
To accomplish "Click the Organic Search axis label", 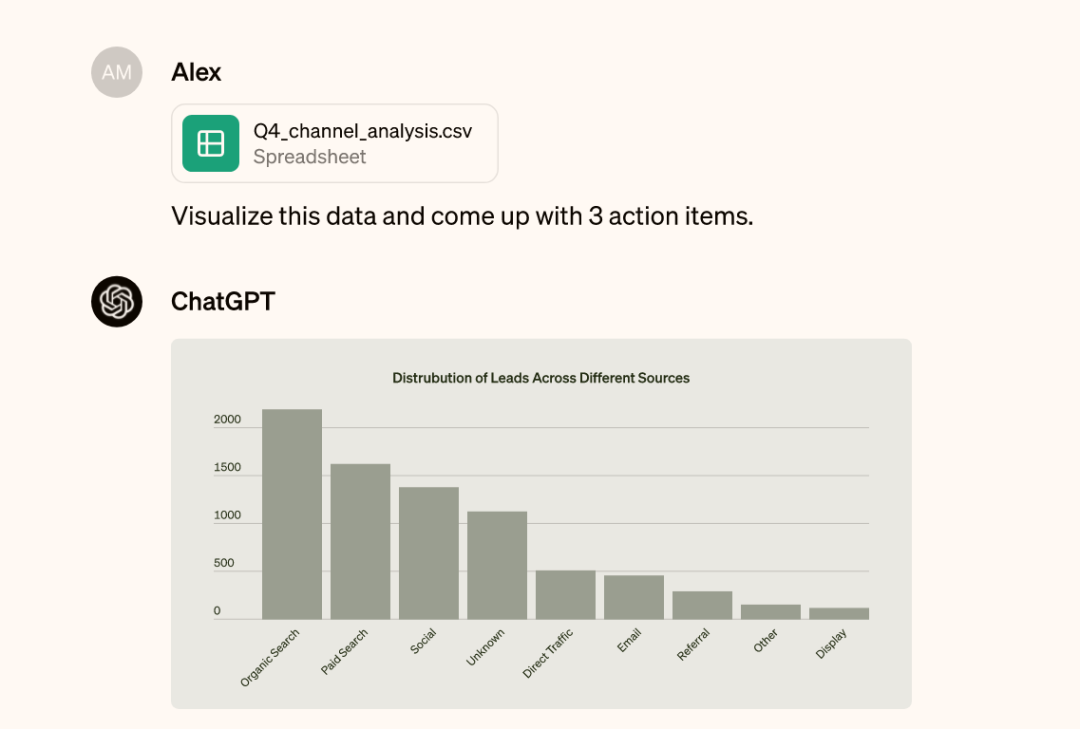I will click(269, 657).
